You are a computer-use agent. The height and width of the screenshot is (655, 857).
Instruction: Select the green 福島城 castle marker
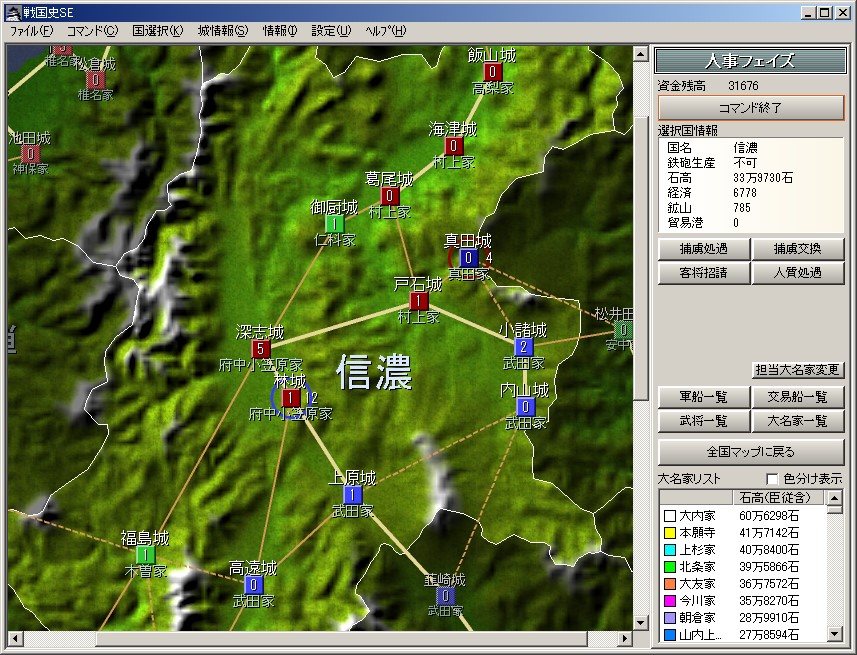pyautogui.click(x=145, y=555)
